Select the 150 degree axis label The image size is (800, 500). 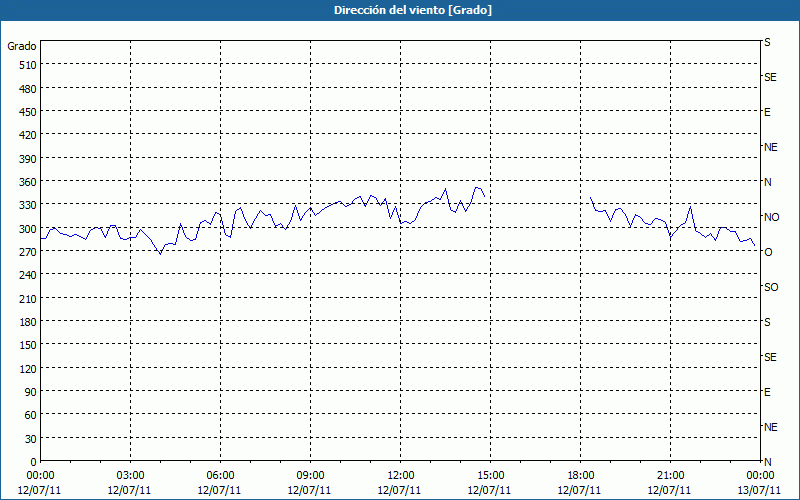click(28, 345)
